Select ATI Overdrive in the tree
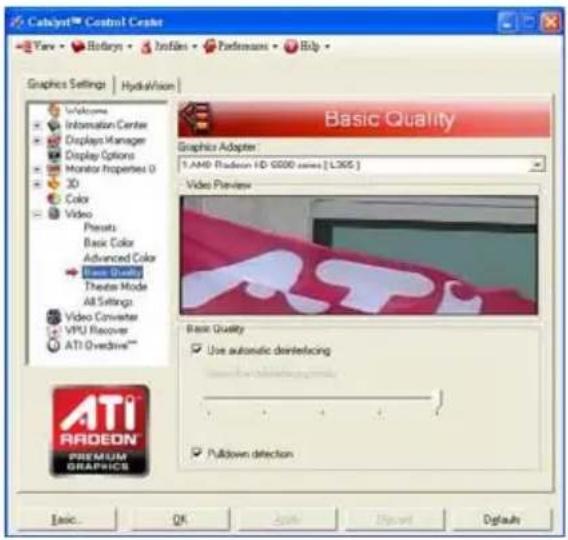This screenshot has width=568, height=540. (101, 346)
